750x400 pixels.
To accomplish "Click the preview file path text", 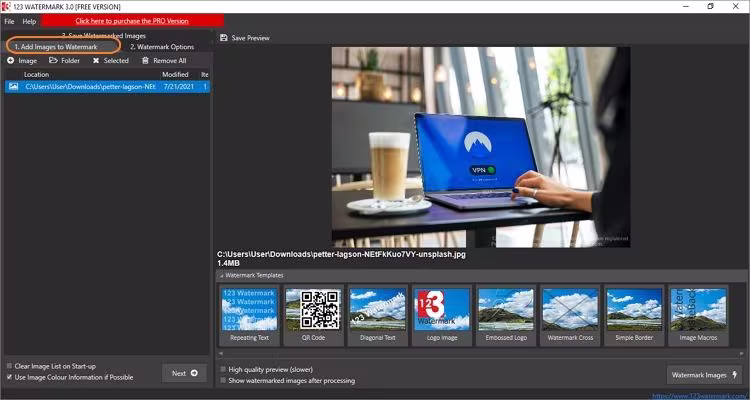I will pos(341,255).
